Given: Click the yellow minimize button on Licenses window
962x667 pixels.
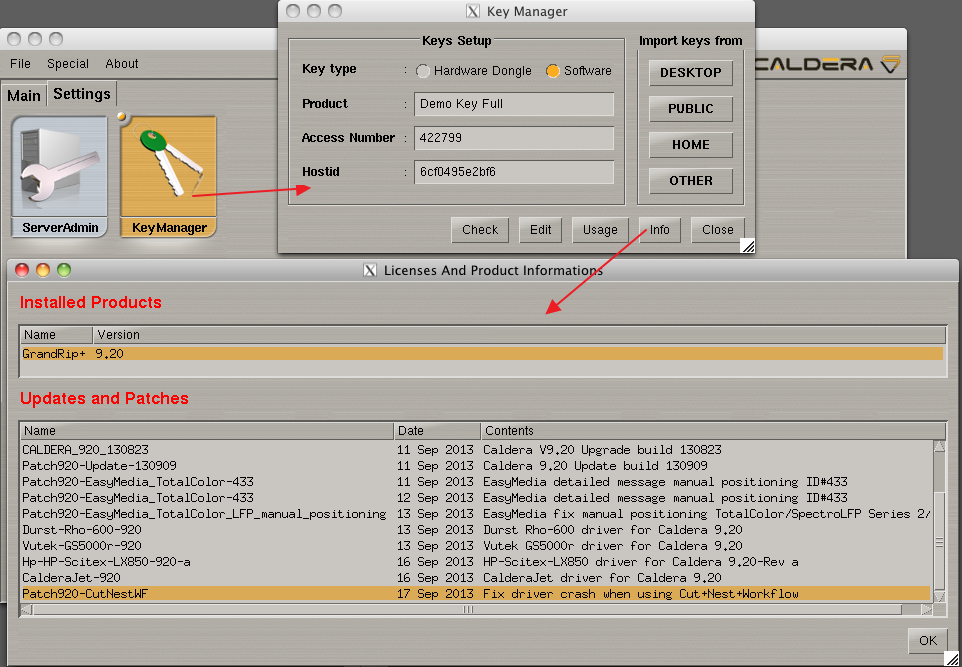Looking at the screenshot, I should 43,270.
